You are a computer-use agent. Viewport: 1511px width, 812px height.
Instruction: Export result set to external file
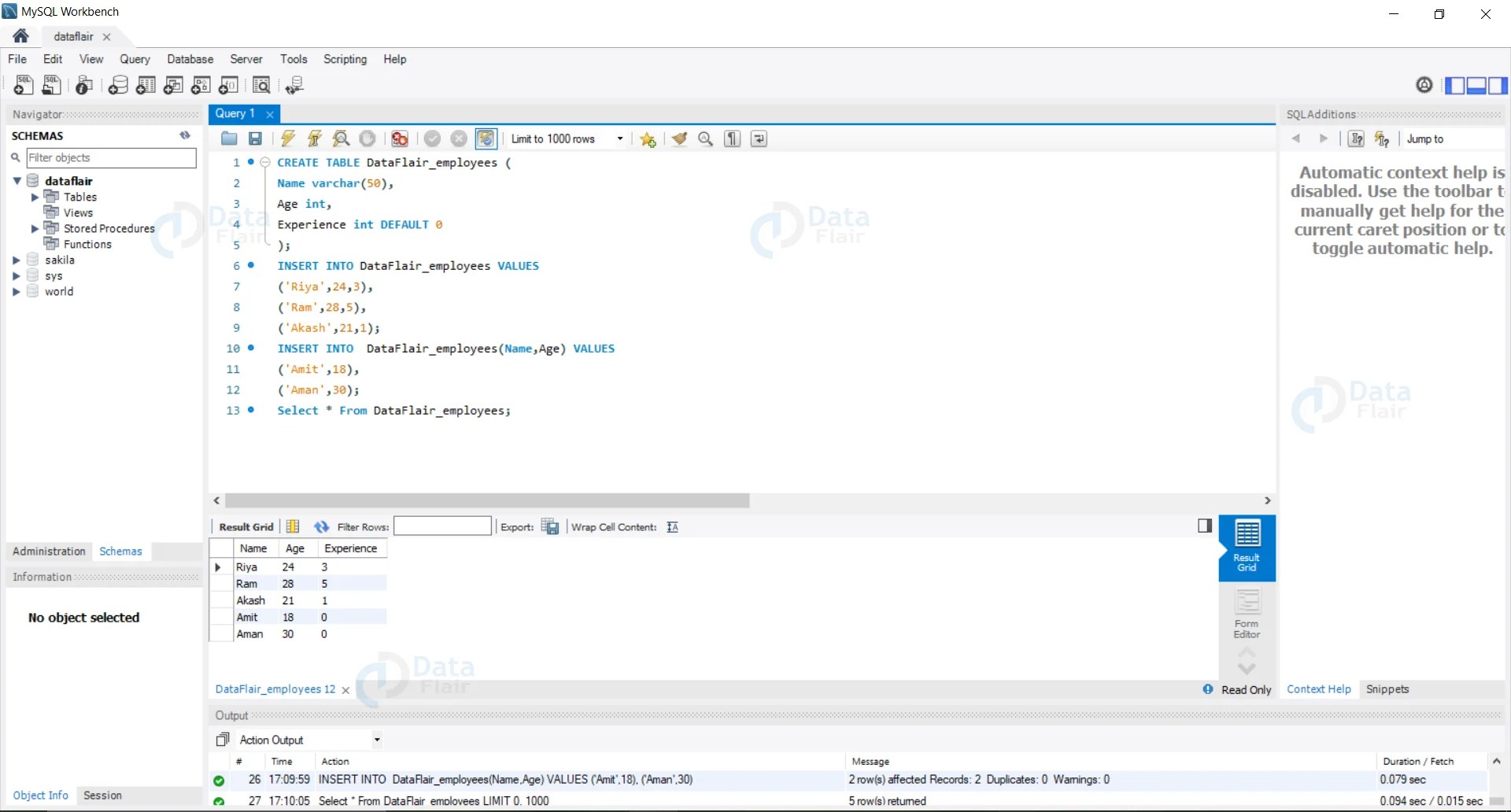point(550,526)
